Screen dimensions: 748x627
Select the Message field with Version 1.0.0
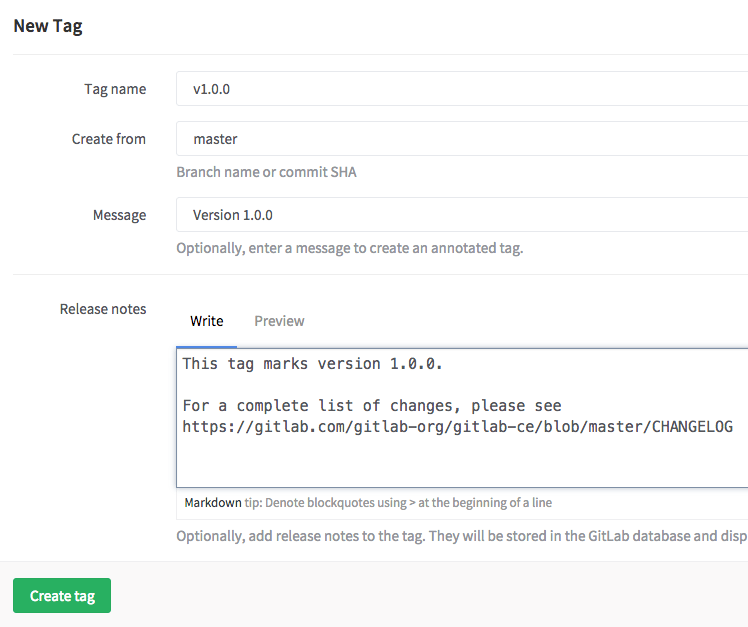click(460, 215)
